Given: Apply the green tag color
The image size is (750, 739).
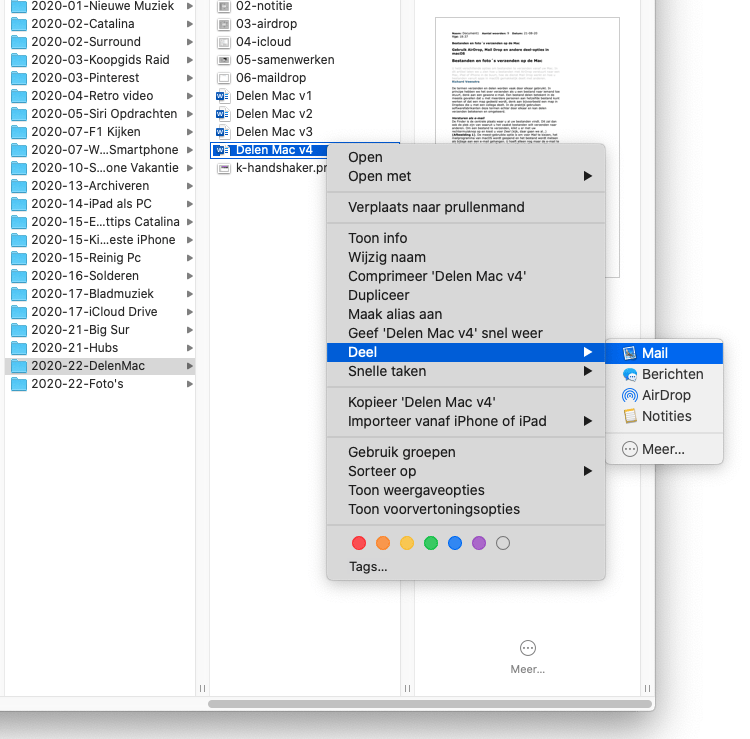Looking at the screenshot, I should 431,543.
